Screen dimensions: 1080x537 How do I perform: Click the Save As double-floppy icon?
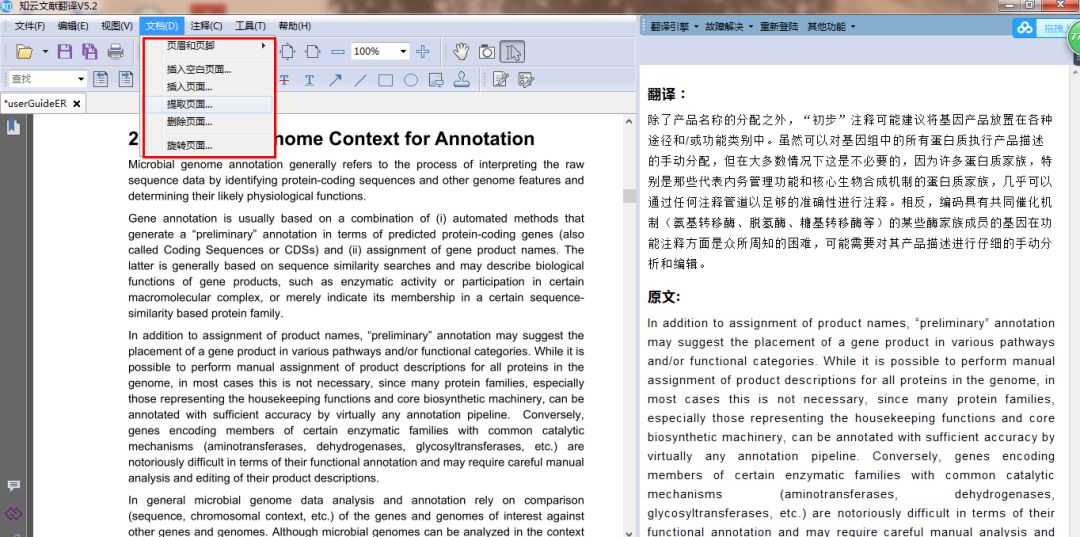(90, 52)
